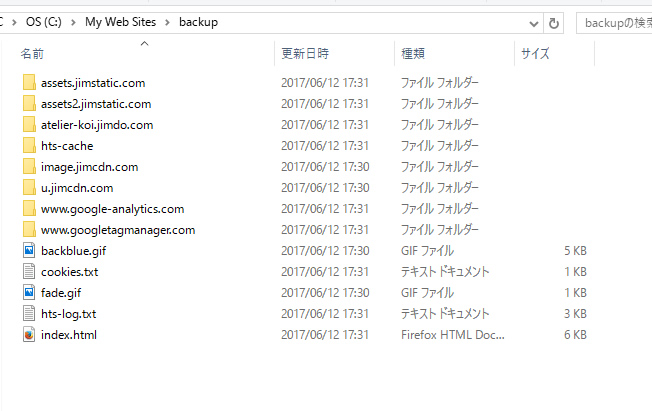Select the index.html file name

[x=69, y=335]
